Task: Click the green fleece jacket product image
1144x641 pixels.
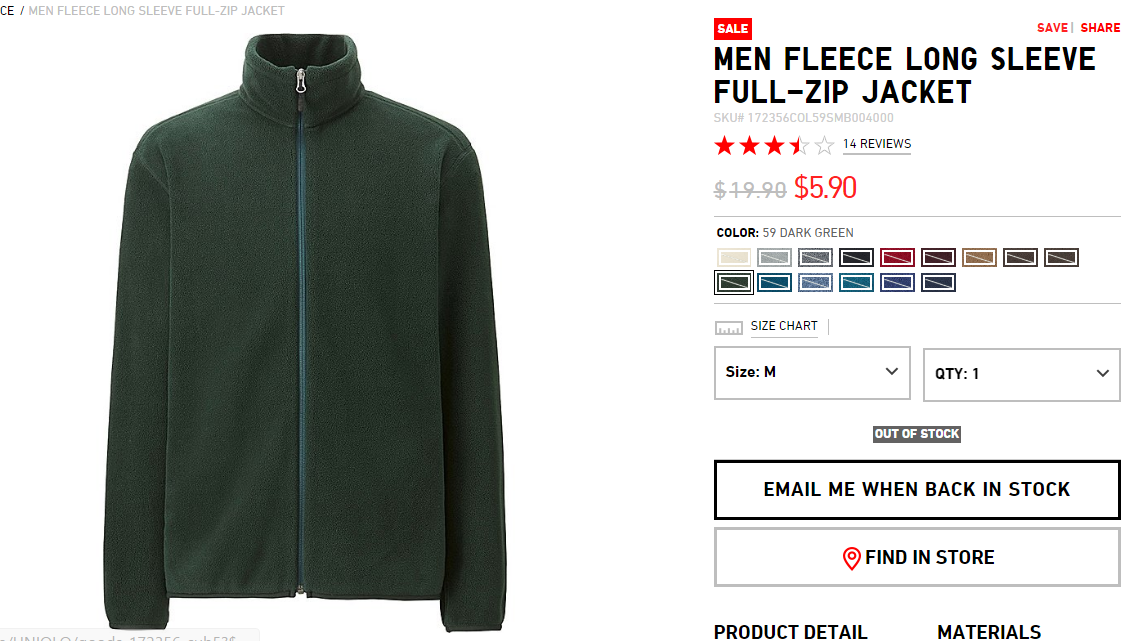Action: [304, 332]
